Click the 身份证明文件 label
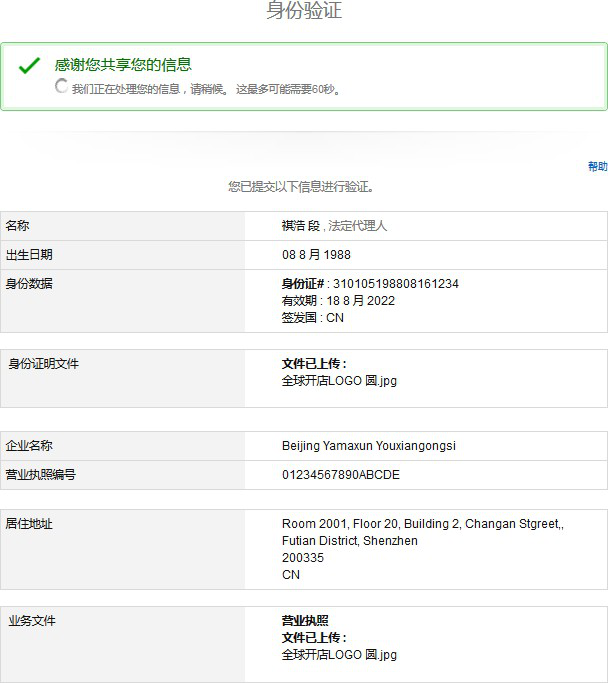This screenshot has width=608, height=683. pyautogui.click(x=44, y=364)
